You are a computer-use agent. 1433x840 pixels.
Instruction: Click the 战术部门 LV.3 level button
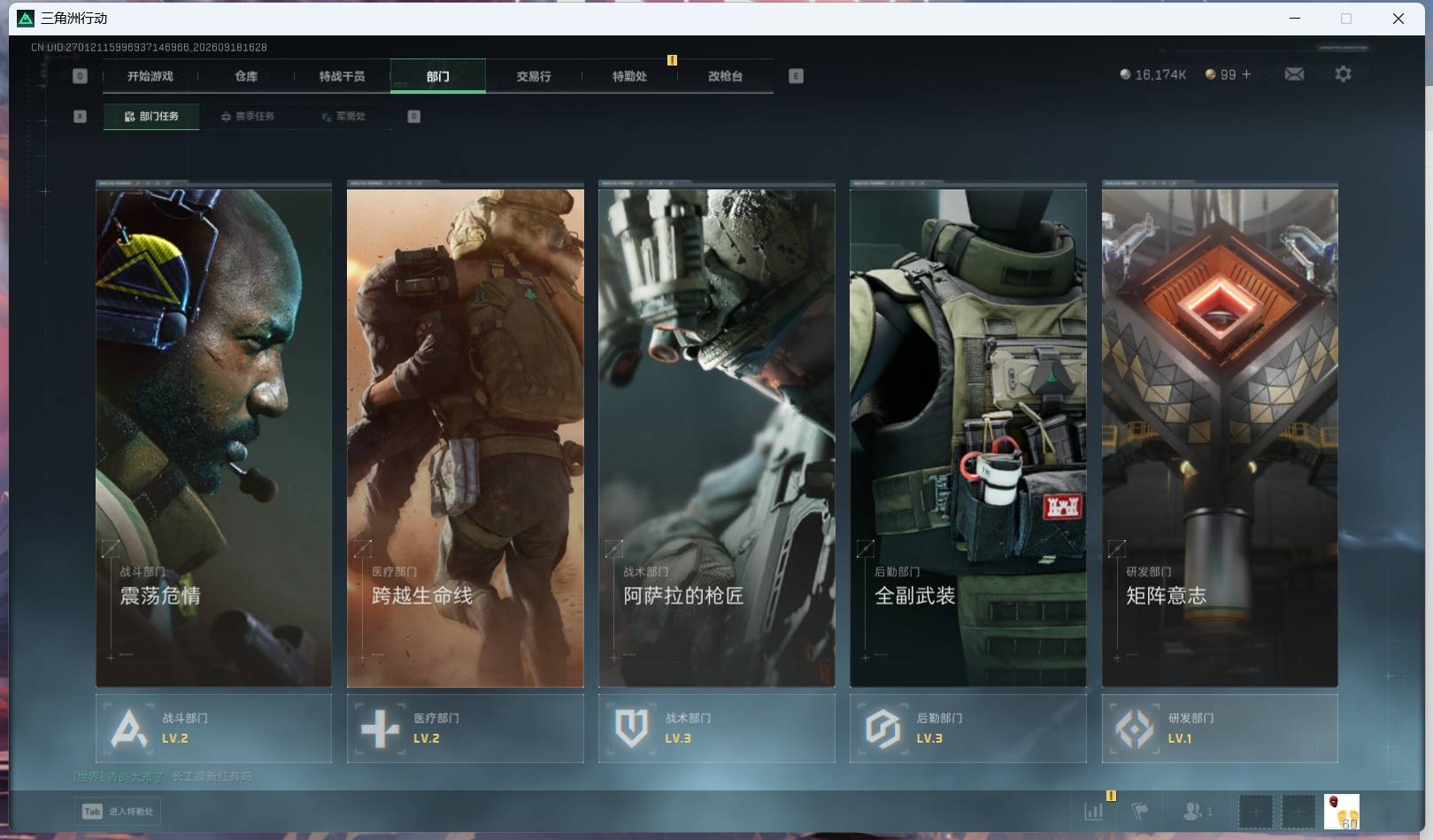[716, 728]
